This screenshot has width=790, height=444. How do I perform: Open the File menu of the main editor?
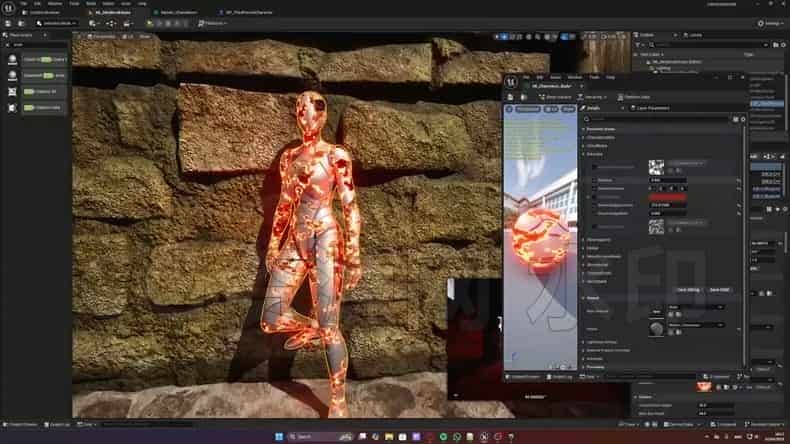[23, 3]
